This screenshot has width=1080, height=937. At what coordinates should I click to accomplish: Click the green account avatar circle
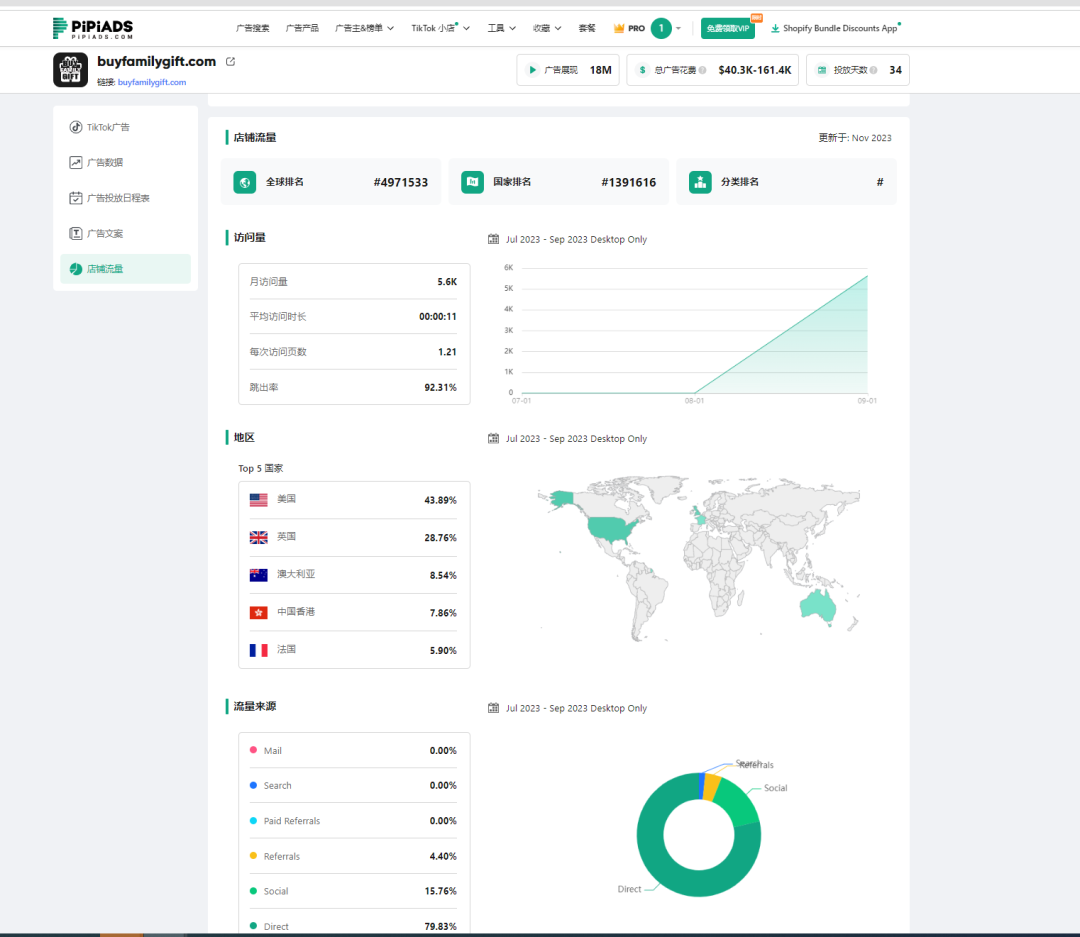pos(661,28)
